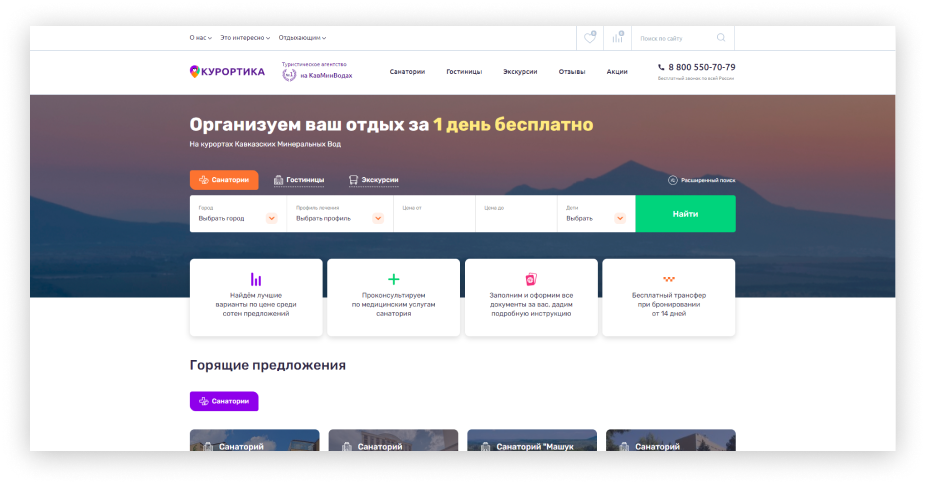Viewport: 926px width, 485px height.
Task: Click the purple bar chart card icon
Action: pos(256,280)
